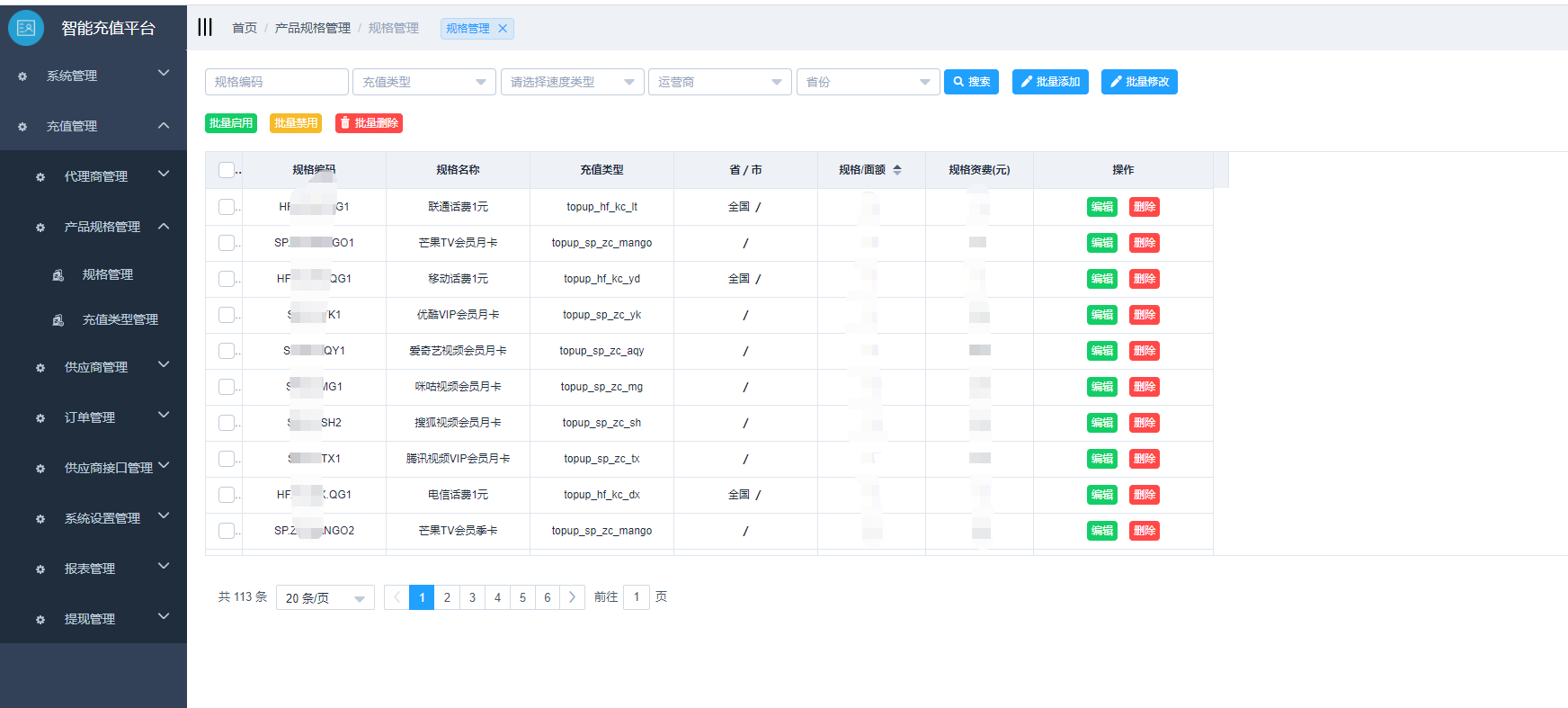Click icon beside 充值类型管理 sidebar item

coord(58,320)
